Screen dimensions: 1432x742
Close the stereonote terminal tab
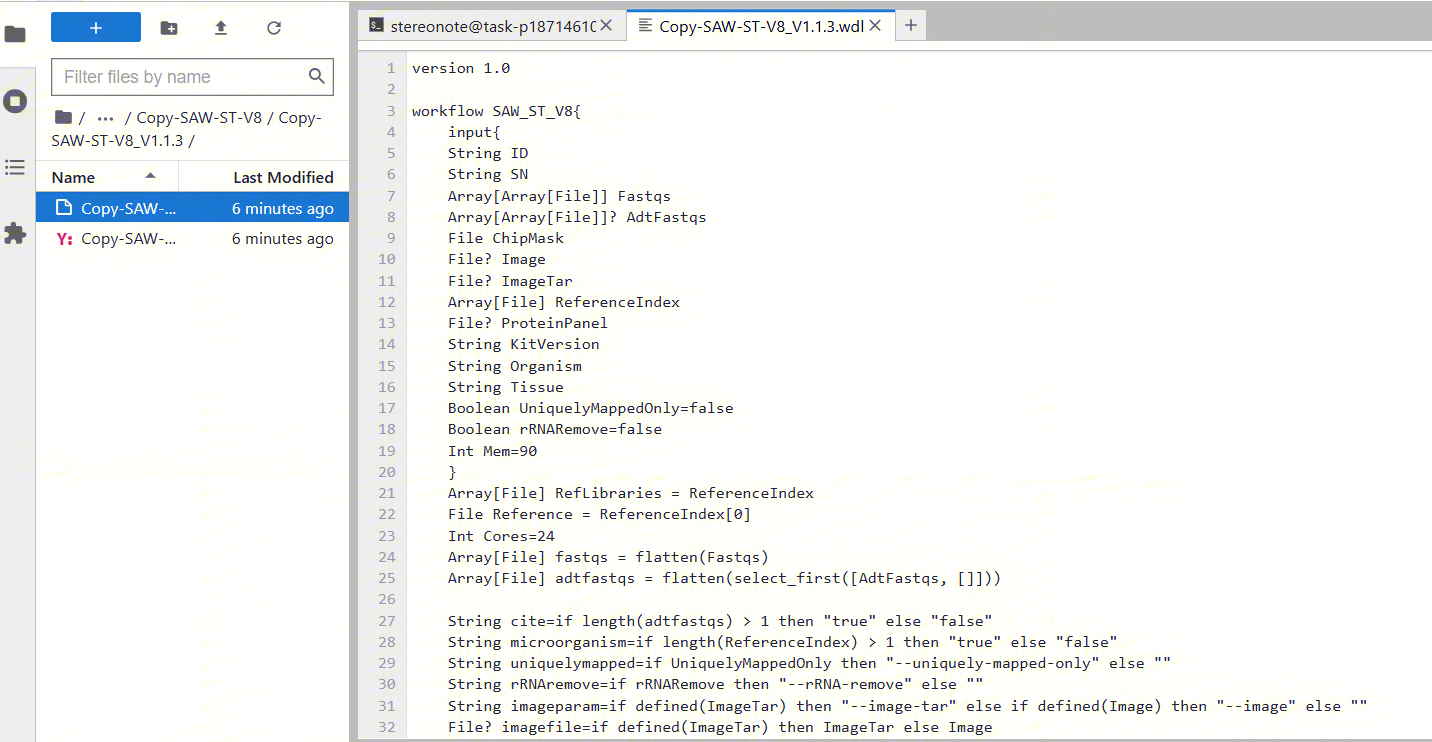607,26
